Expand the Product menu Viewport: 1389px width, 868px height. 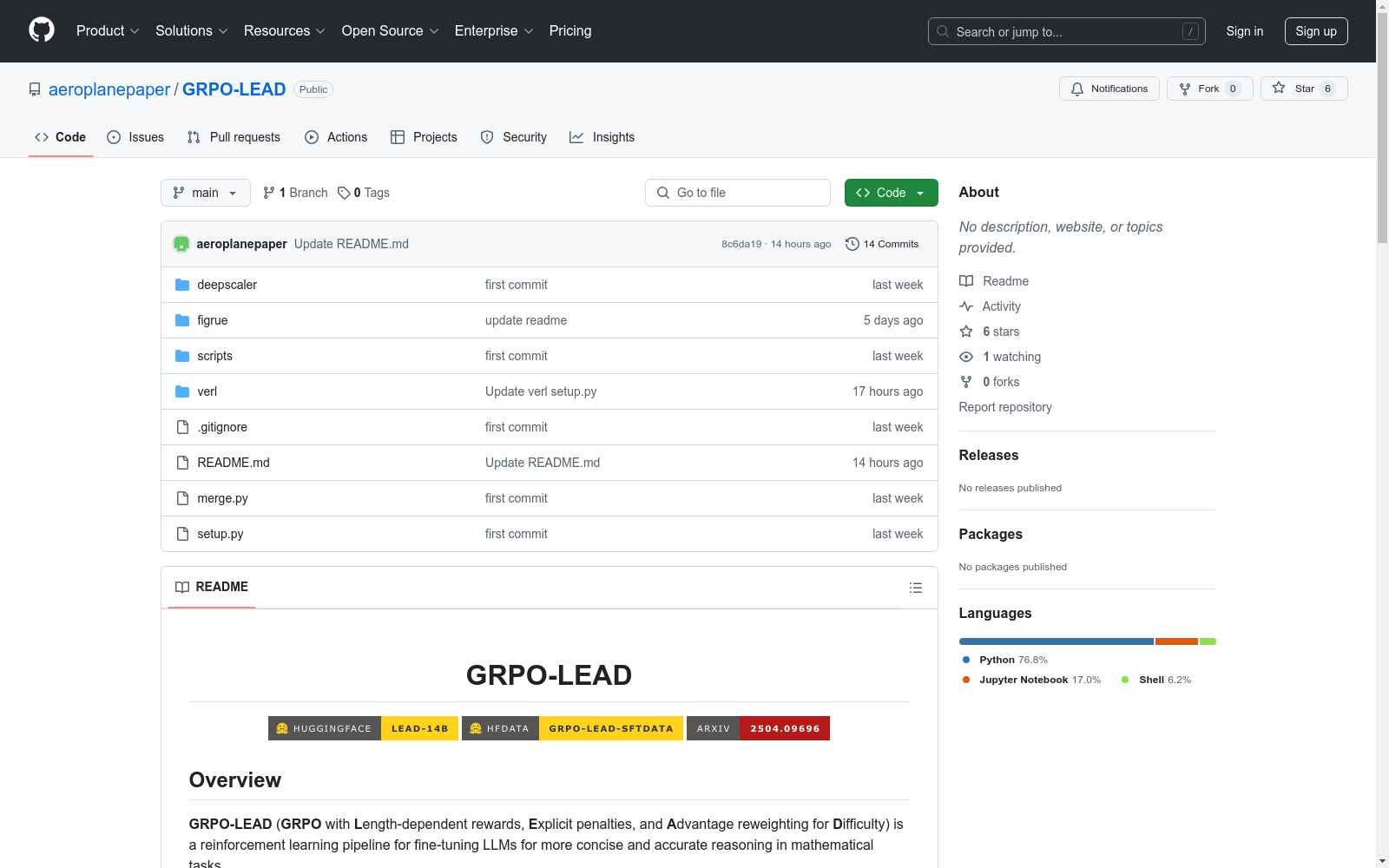coord(108,30)
